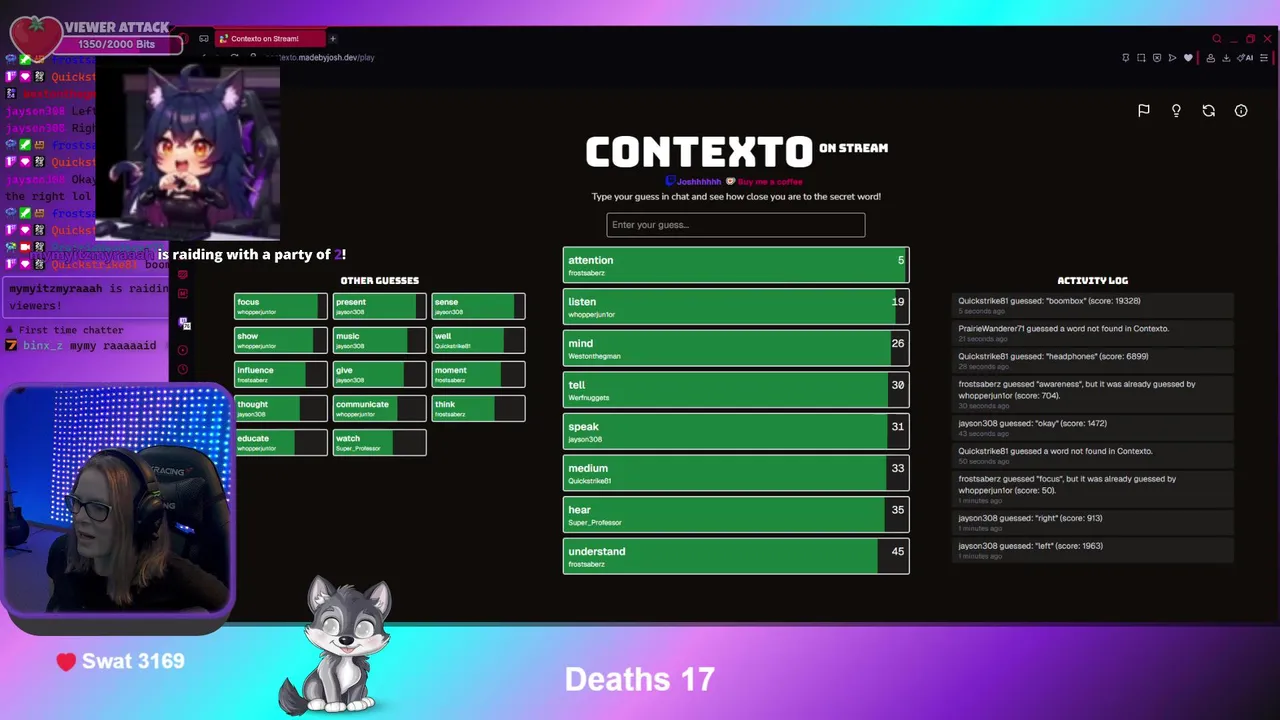Click the attention guess bar scored 5
Screen dimensions: 1280x720
tap(736, 265)
